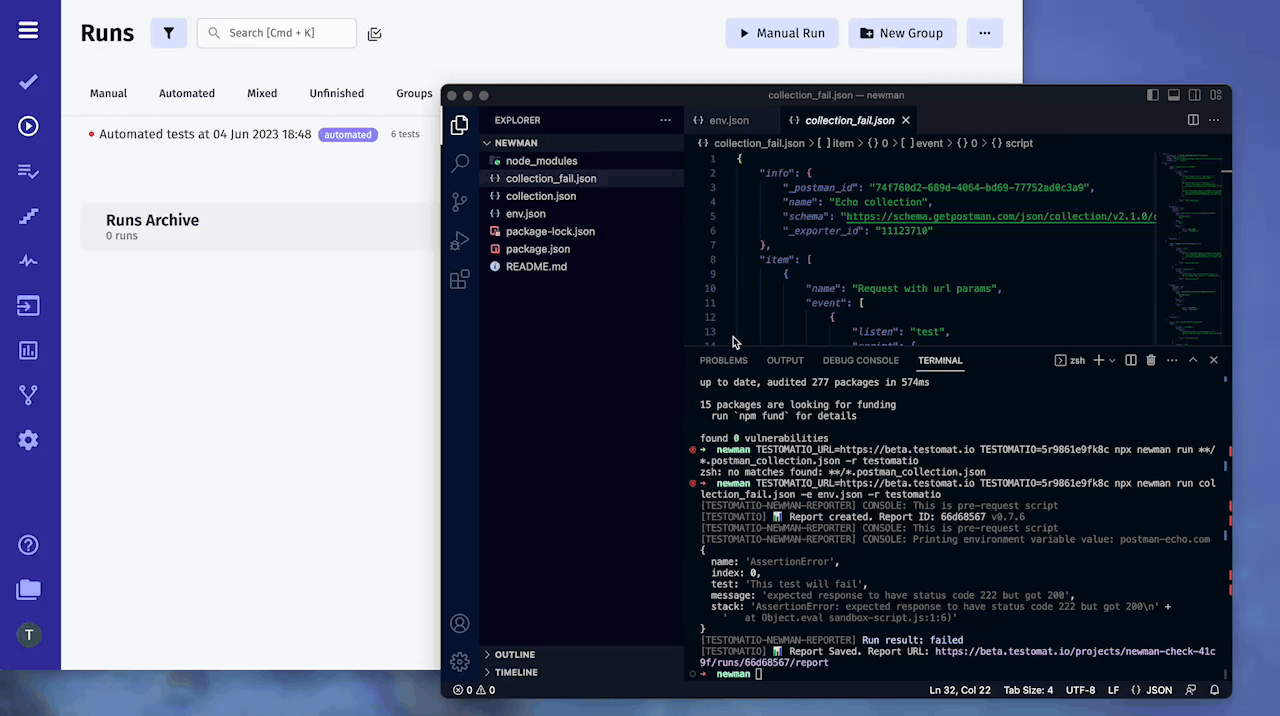Open the Tests checkmark icon in Testomat.io sidebar
Image resolution: width=1280 pixels, height=716 pixels.
click(28, 82)
